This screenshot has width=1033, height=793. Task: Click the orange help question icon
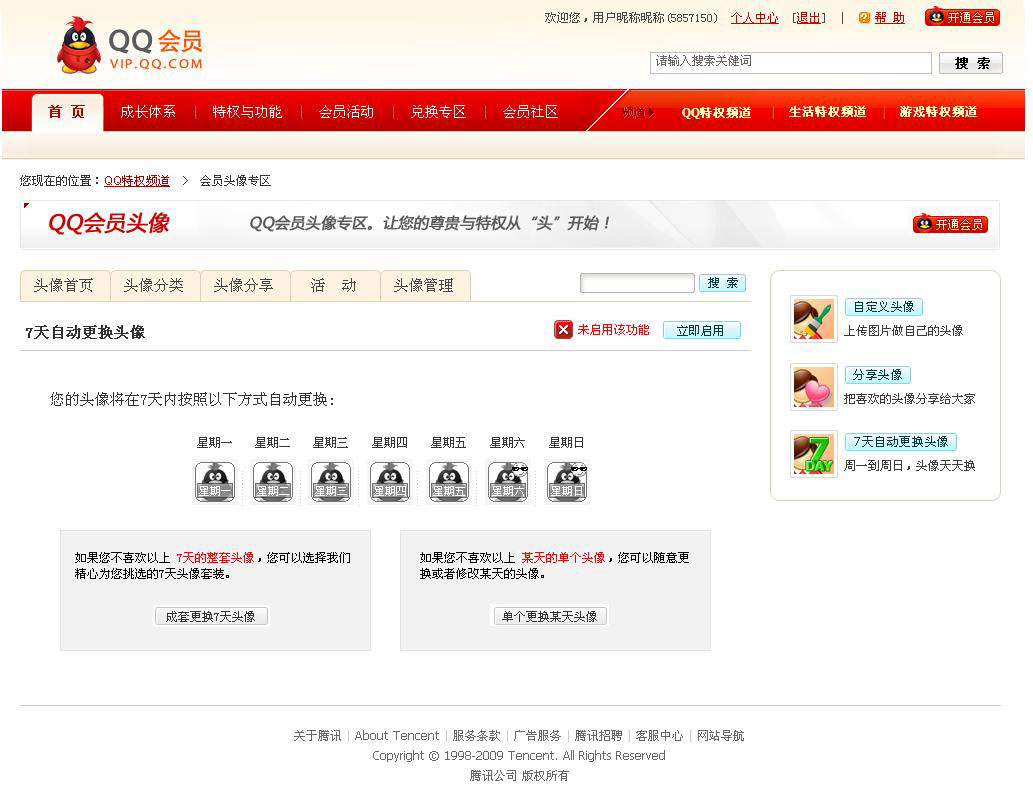[864, 18]
